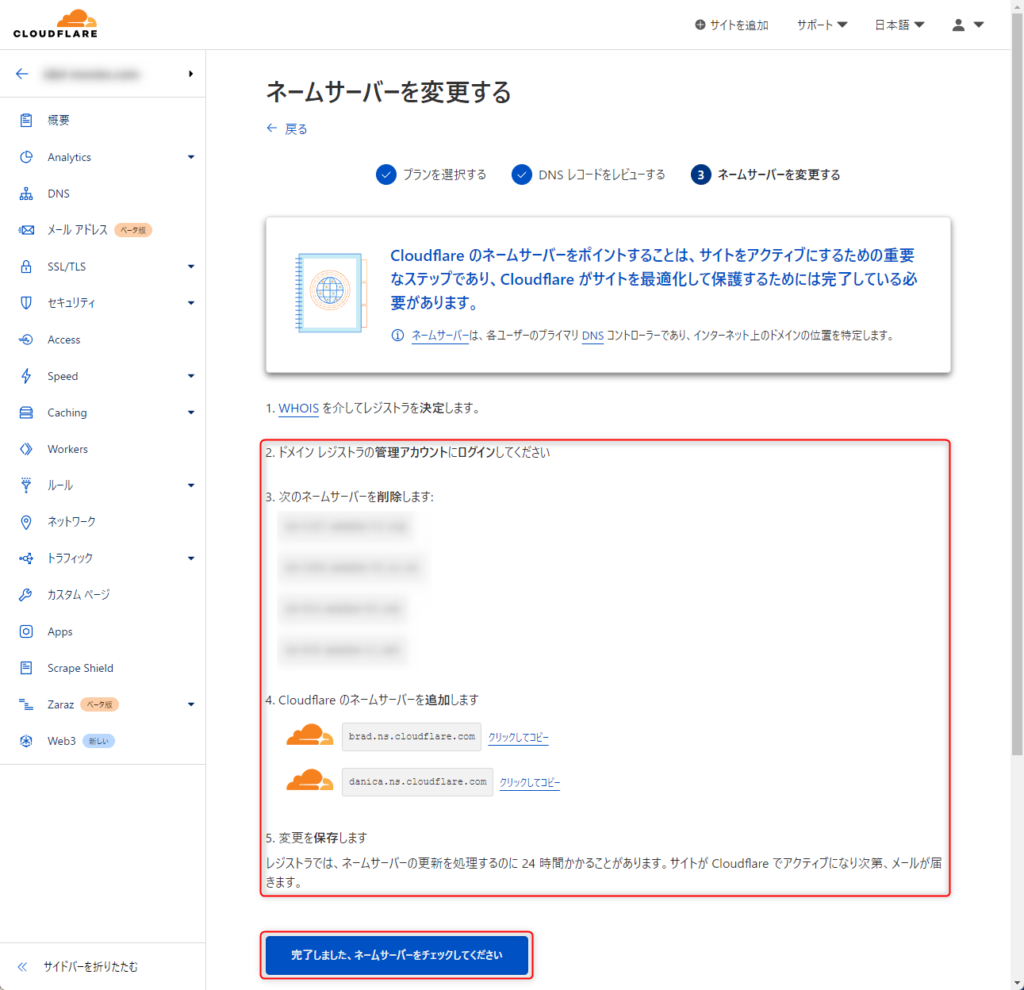
Task: Copy danica nameserver via クリックしてコピー
Action: click(530, 782)
